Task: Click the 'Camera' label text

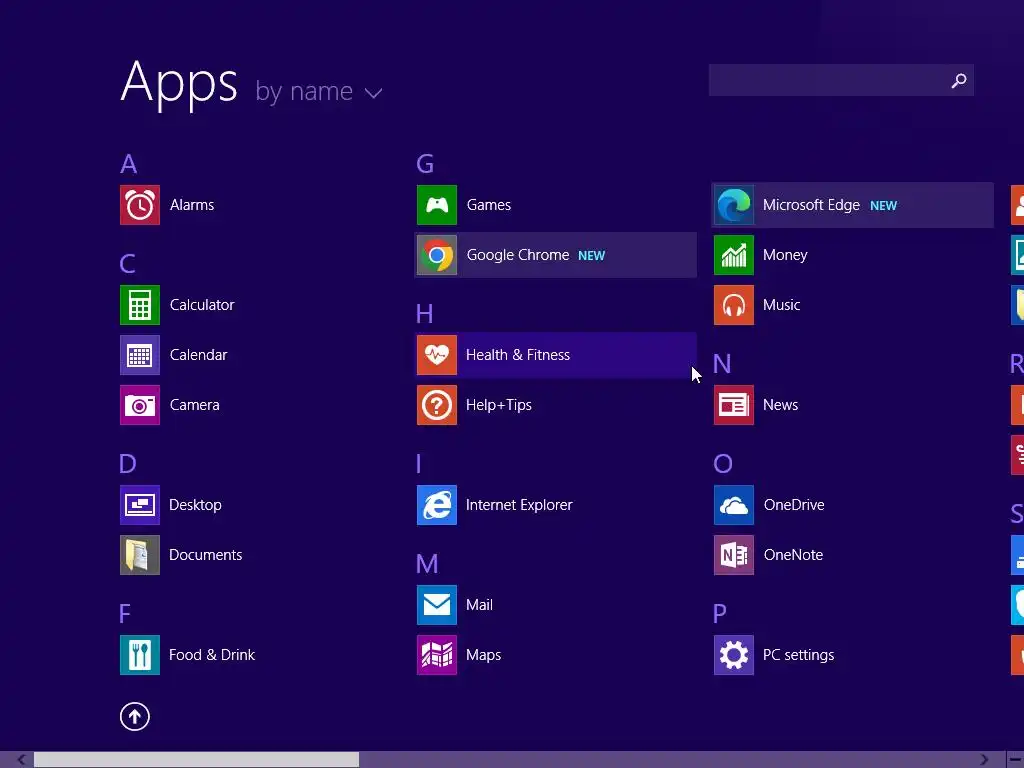Action: pos(195,405)
